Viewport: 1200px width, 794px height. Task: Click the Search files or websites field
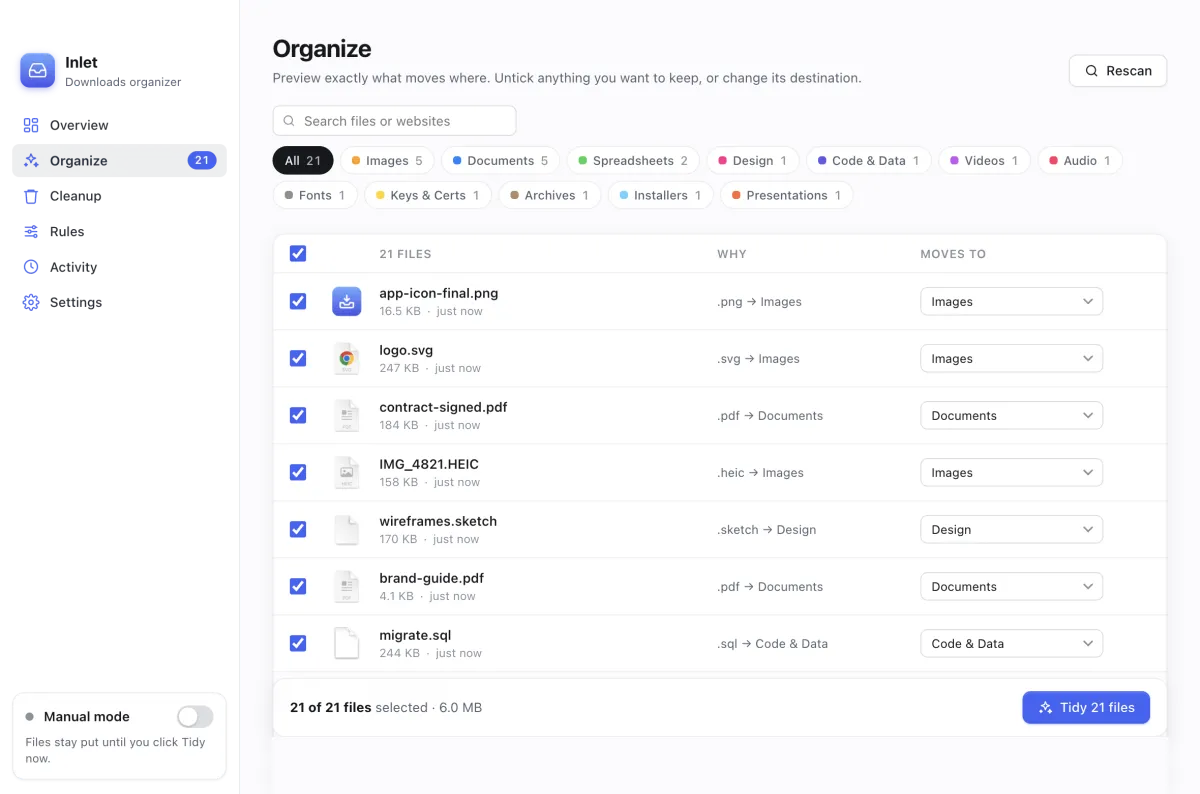394,121
